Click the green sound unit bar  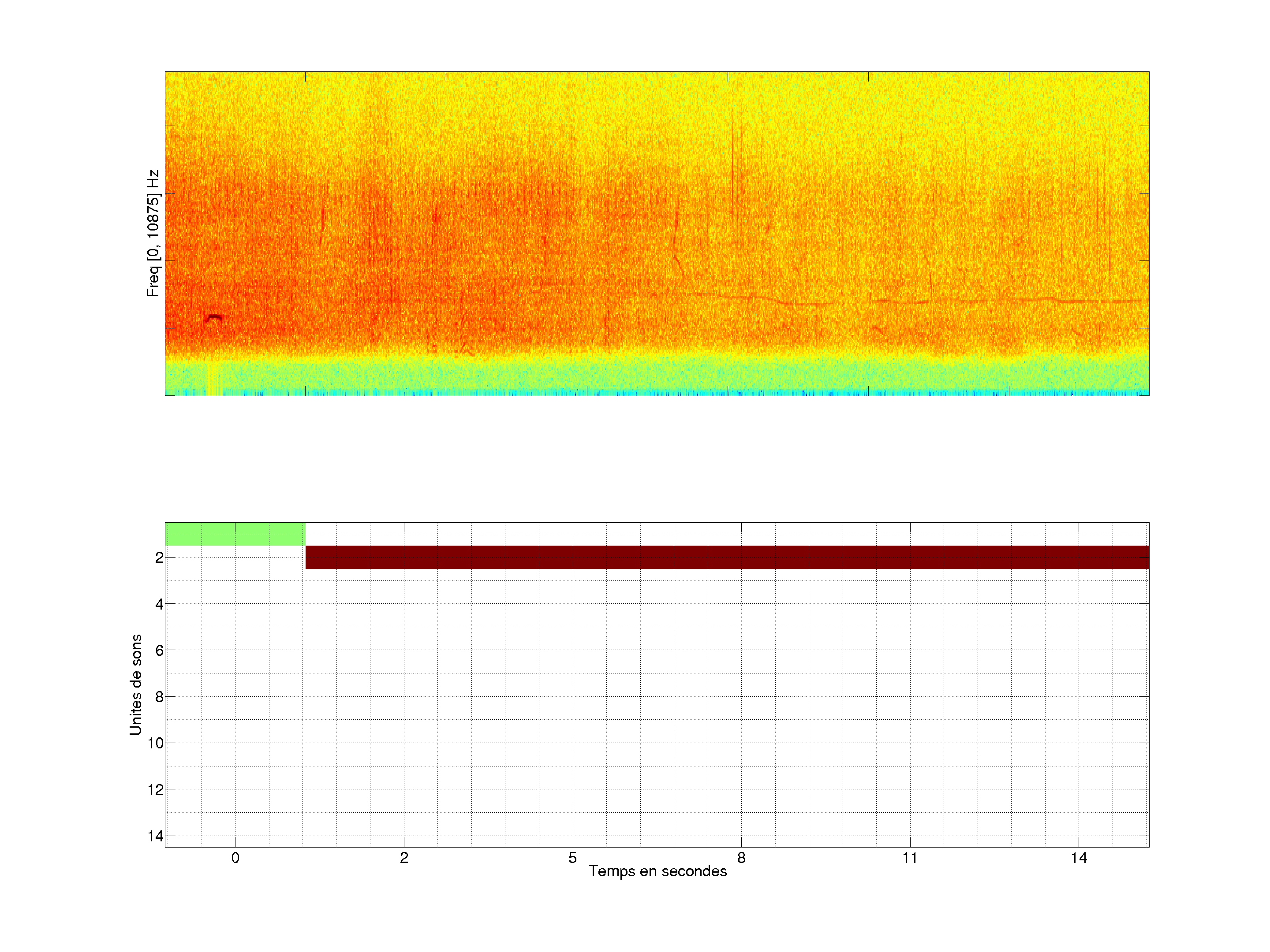235,534
